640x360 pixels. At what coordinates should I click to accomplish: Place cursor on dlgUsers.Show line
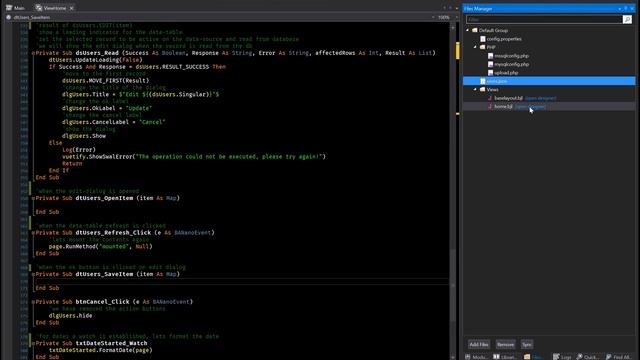pyautogui.click(x=84, y=136)
